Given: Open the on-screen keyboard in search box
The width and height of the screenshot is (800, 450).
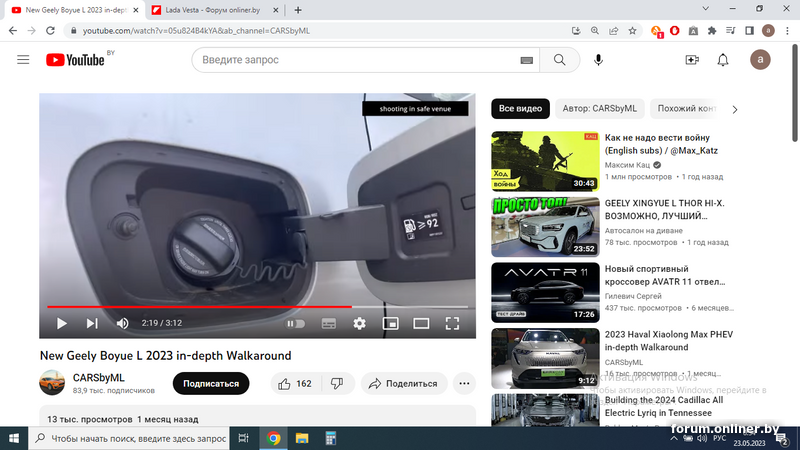Looking at the screenshot, I should [x=527, y=60].
